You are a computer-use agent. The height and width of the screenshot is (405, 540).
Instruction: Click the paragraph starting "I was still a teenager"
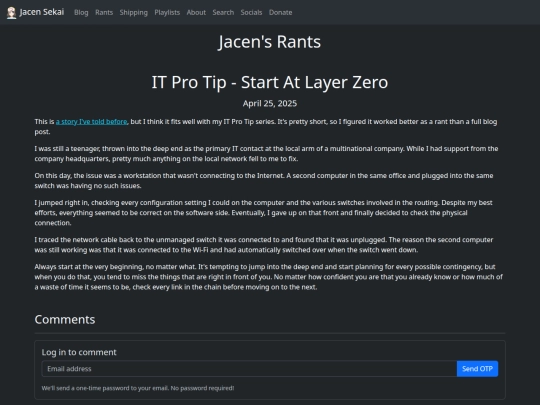[x=266, y=154]
